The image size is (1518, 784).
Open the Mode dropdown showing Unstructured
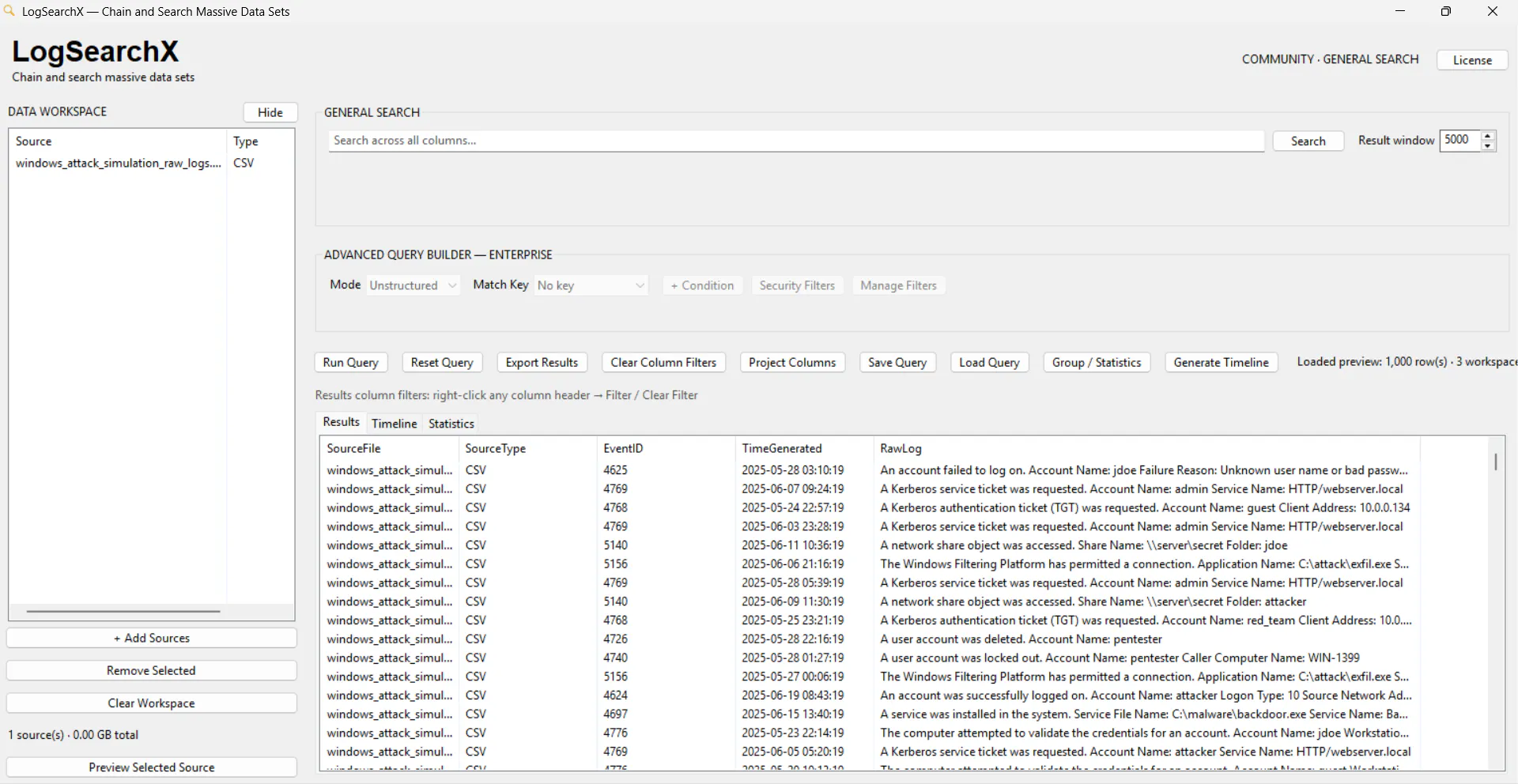pos(413,285)
